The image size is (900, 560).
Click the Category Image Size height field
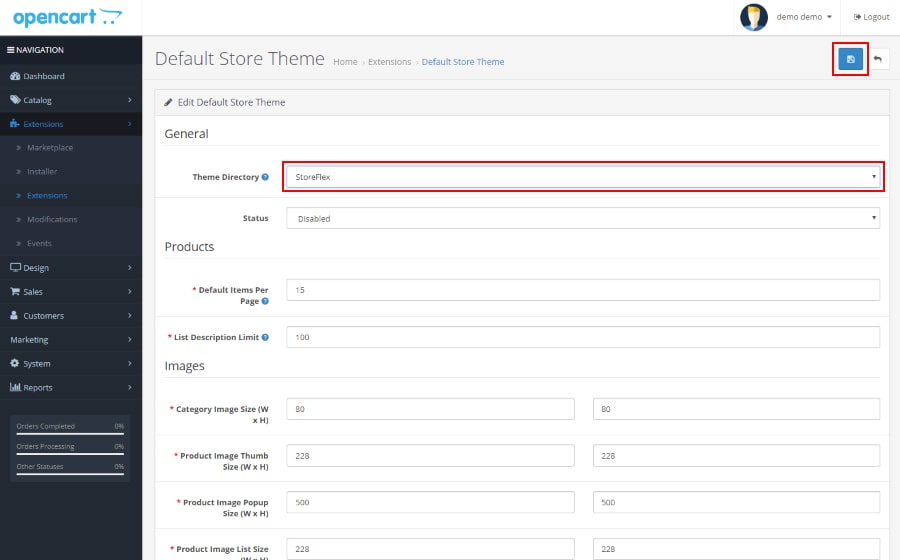pyautogui.click(x=736, y=409)
